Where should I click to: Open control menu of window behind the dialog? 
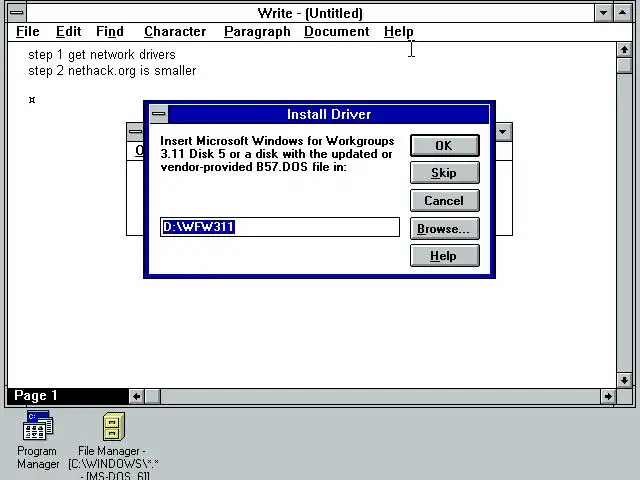click(x=136, y=131)
